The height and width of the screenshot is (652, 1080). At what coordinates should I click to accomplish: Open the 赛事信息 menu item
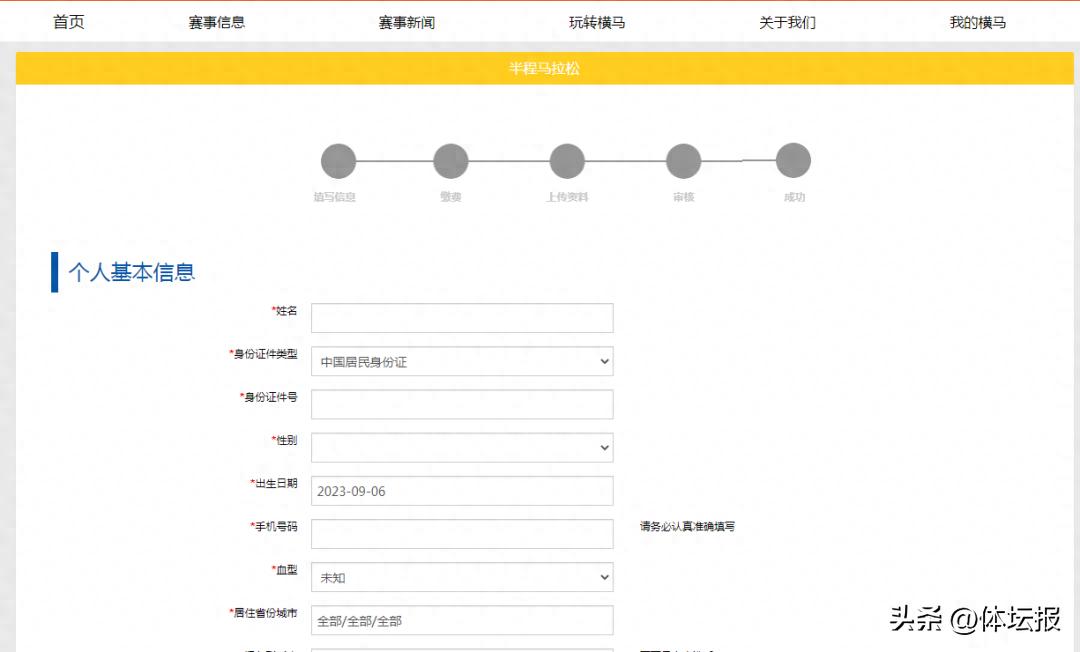(x=217, y=22)
